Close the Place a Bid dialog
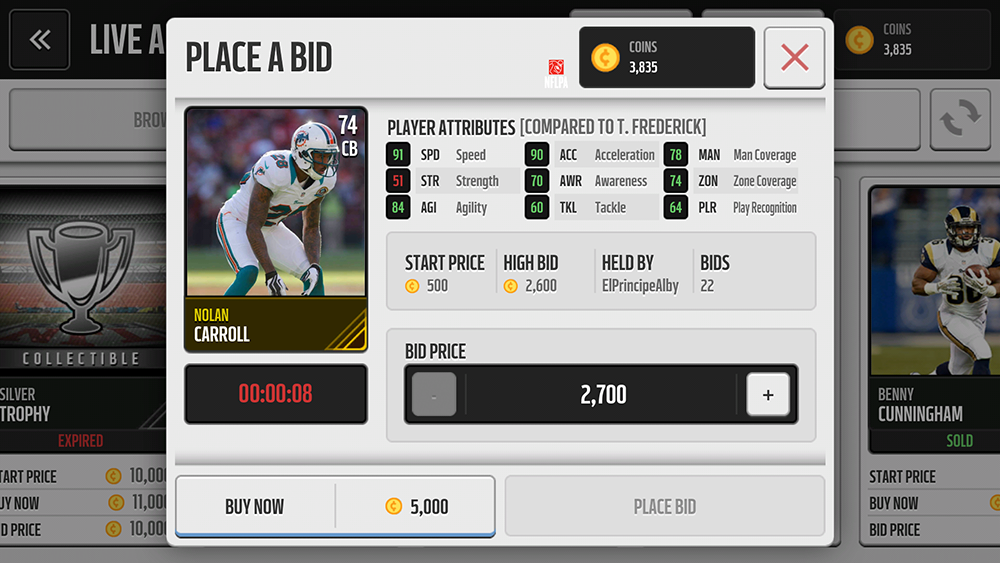Screen dimensions: 1000x563 tap(794, 58)
